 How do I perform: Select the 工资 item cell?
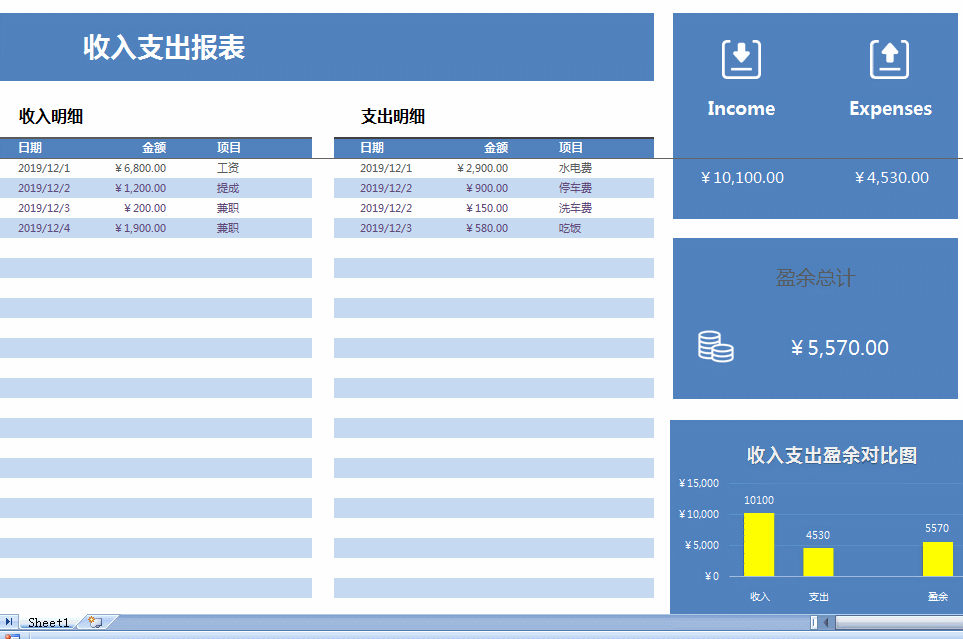tap(228, 168)
